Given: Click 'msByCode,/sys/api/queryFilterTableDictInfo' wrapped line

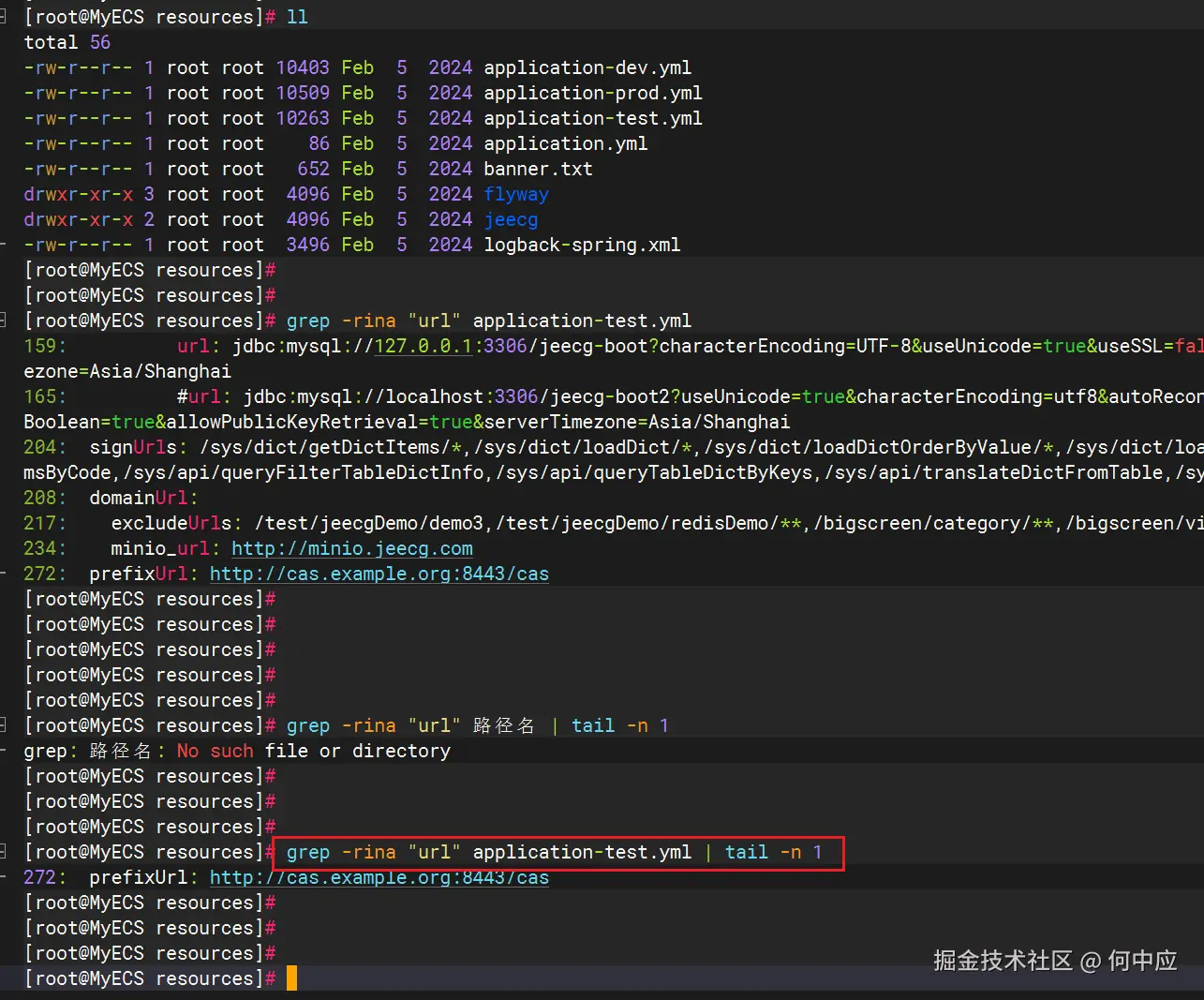Looking at the screenshot, I should (614, 472).
